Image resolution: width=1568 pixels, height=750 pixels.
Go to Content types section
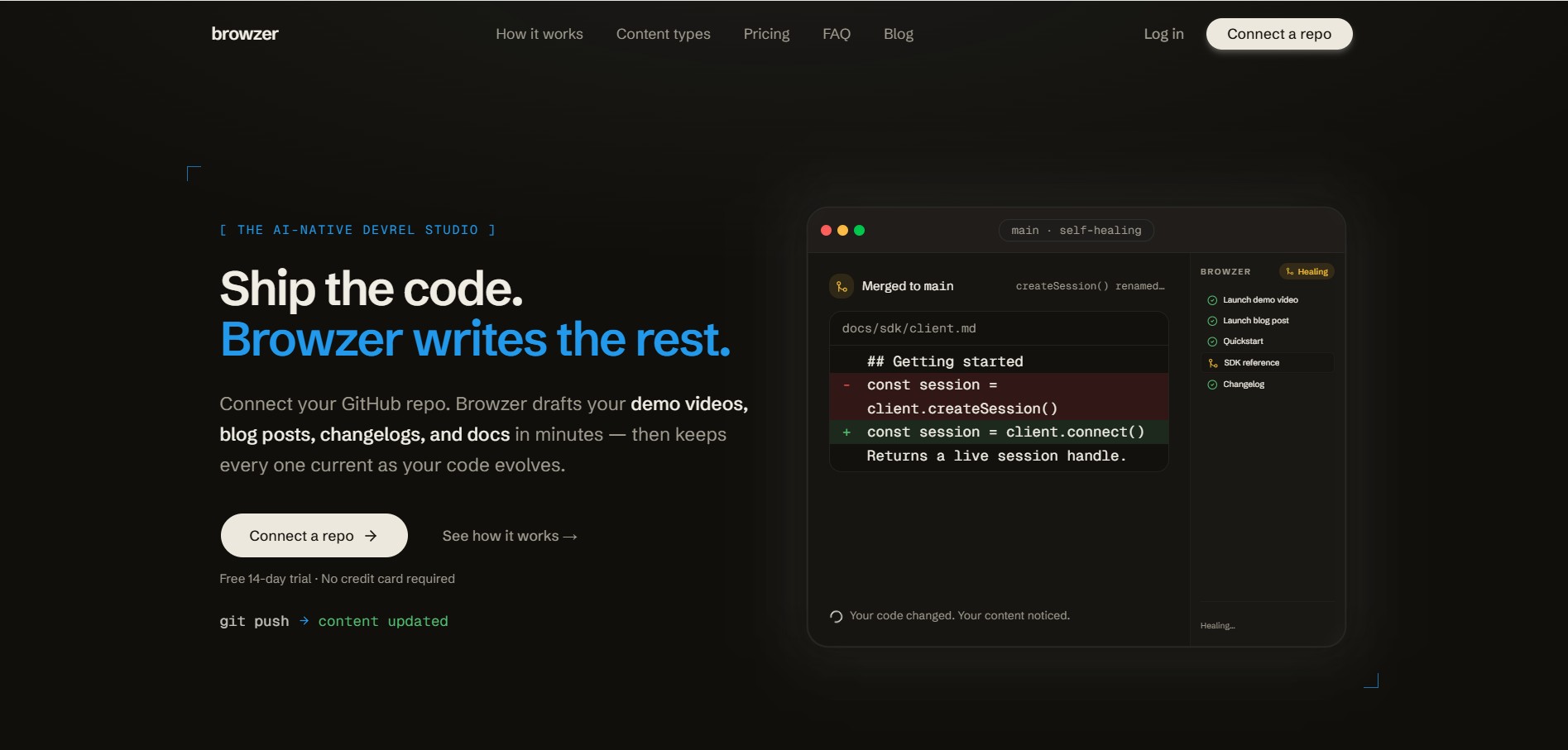(x=663, y=34)
